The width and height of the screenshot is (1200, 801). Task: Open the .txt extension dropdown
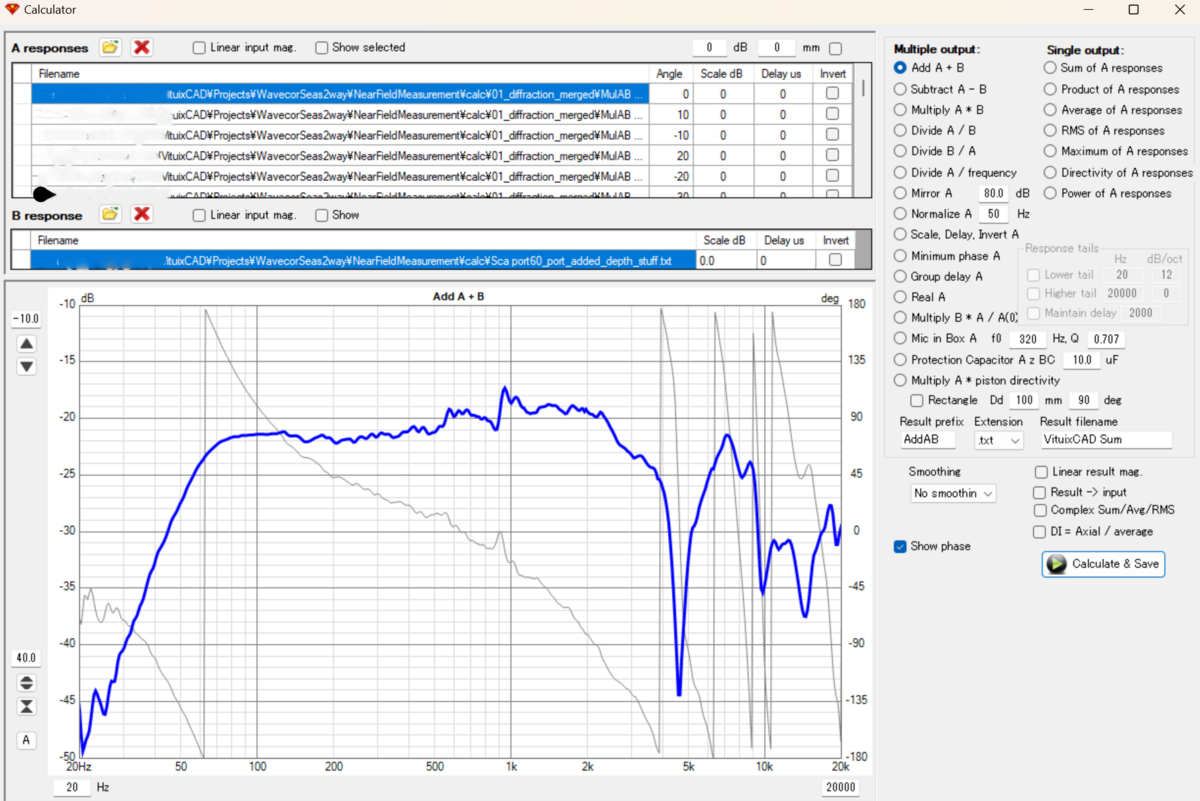pyautogui.click(x=998, y=440)
